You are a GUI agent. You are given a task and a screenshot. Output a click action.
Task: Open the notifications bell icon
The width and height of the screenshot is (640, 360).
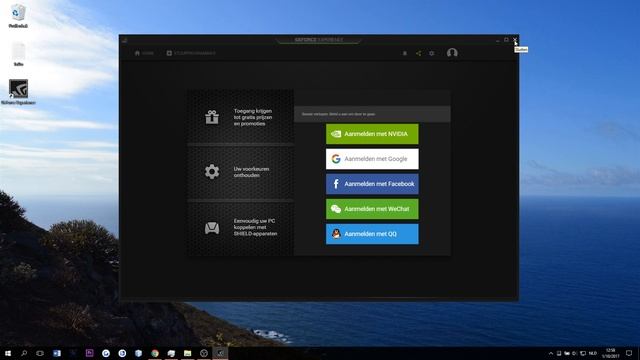pos(404,53)
